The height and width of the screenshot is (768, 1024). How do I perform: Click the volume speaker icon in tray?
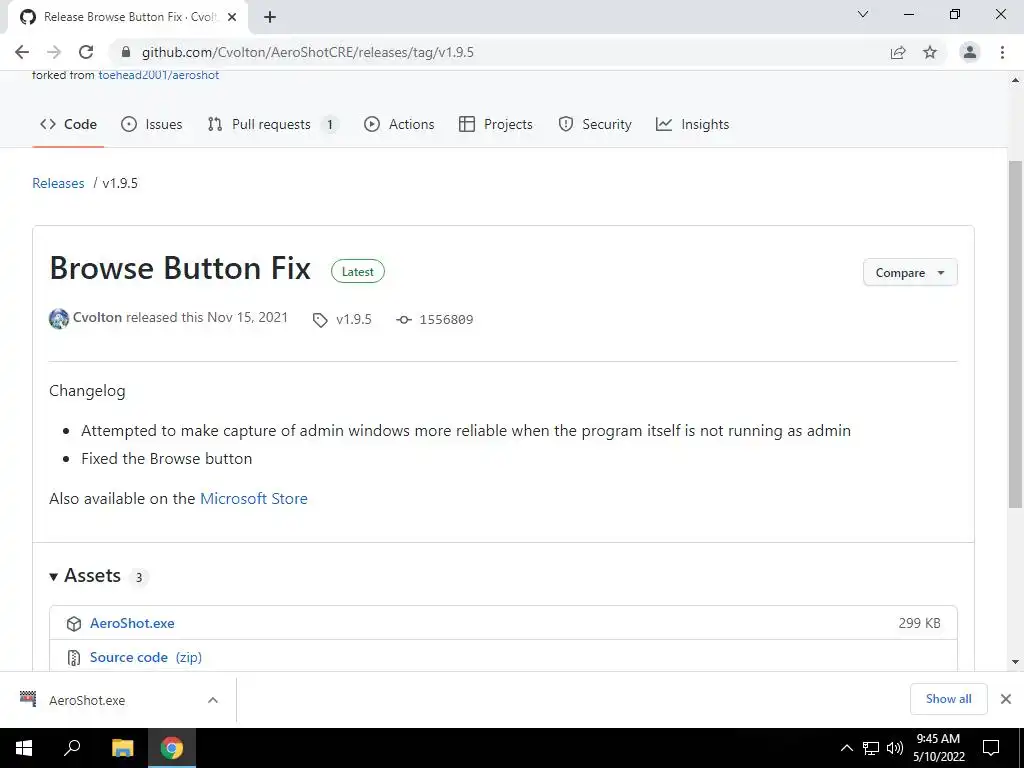pyautogui.click(x=894, y=748)
